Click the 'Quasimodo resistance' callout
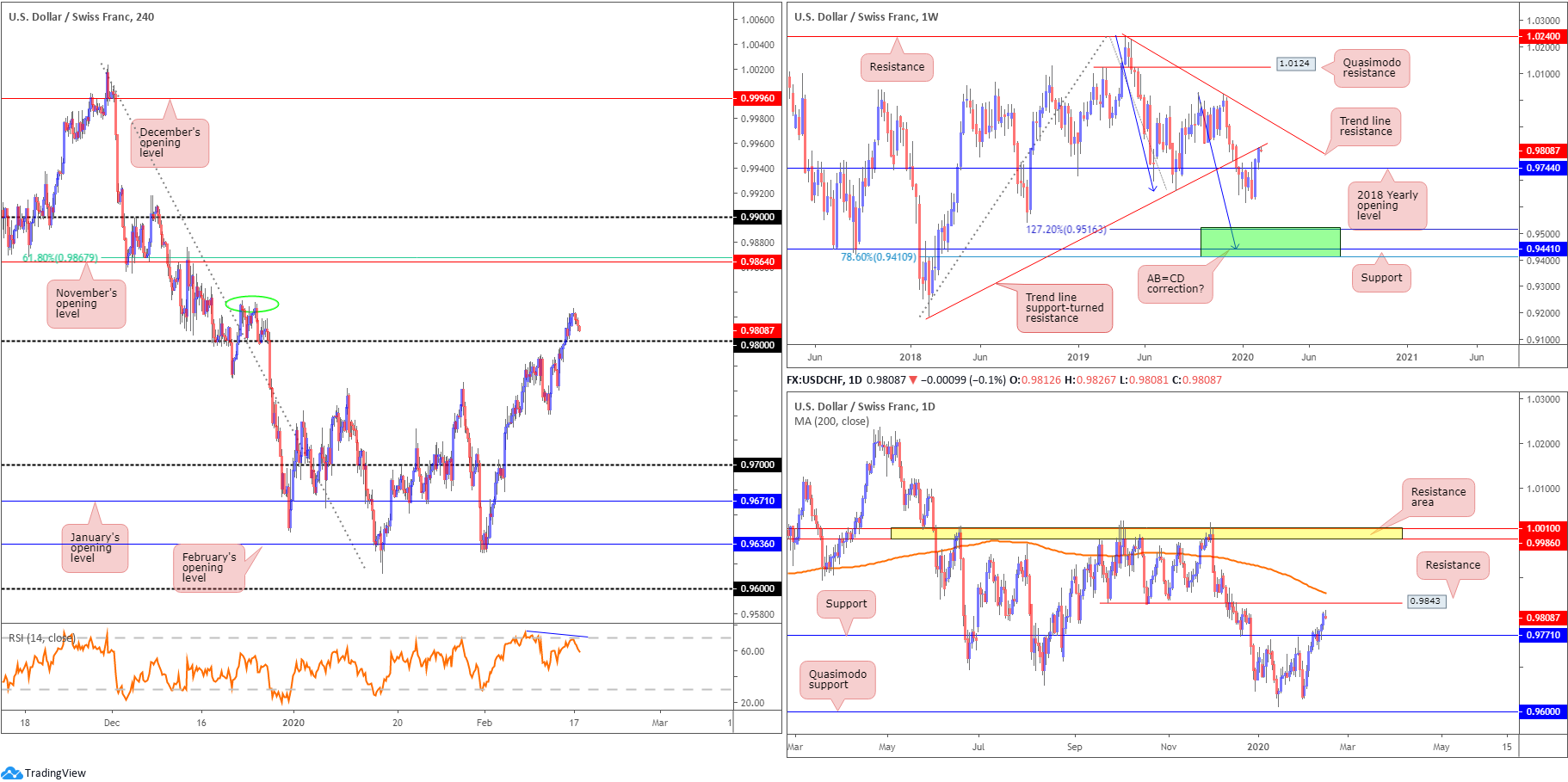This screenshot has width=1568, height=782. [x=1371, y=68]
